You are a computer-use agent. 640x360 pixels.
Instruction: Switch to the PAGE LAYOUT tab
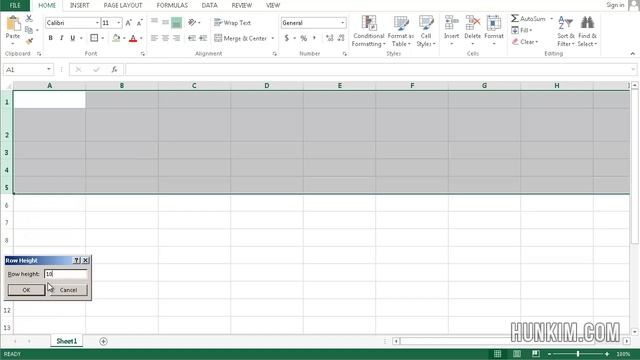(123, 5)
